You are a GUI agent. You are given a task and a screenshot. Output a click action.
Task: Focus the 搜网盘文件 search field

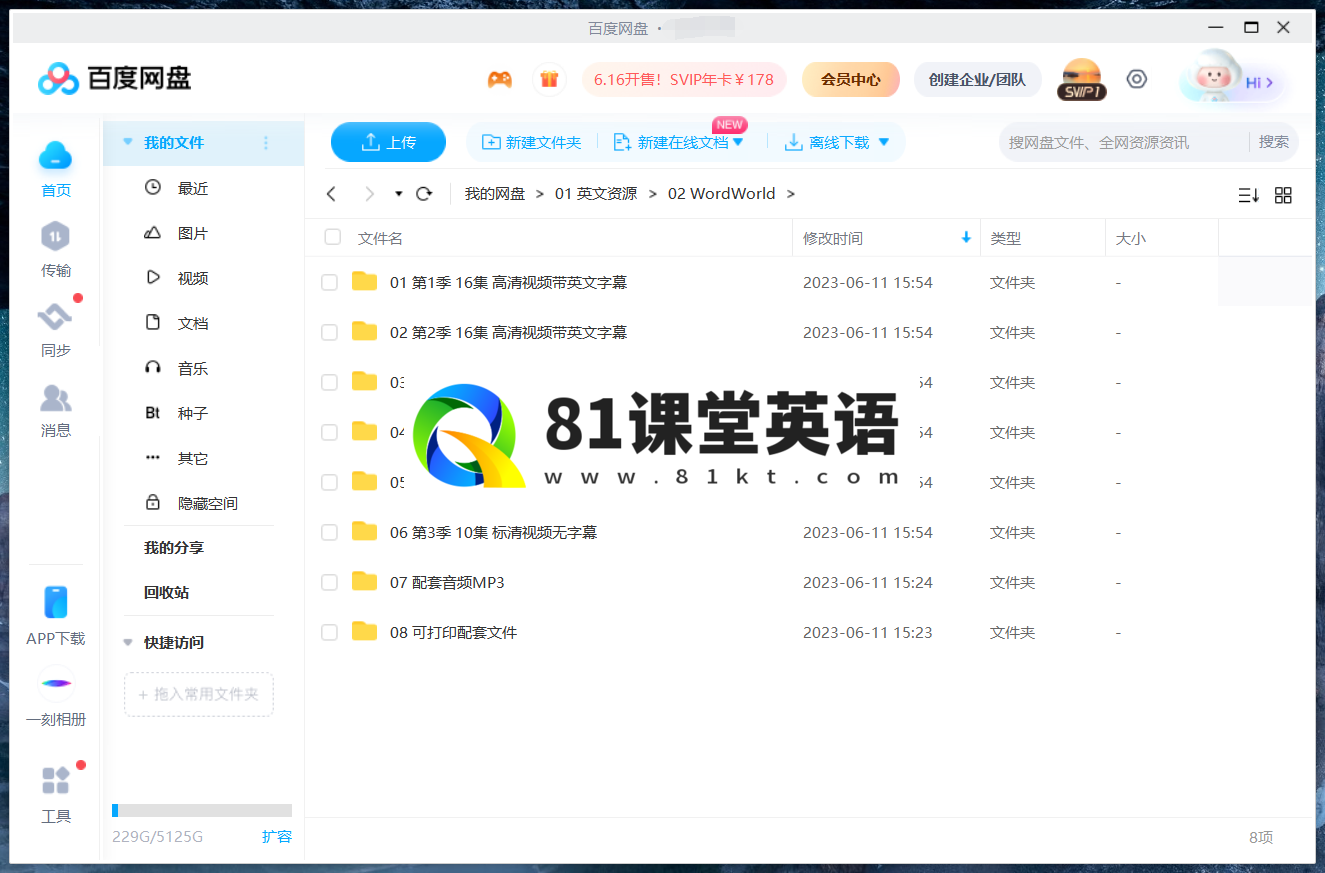(1122, 143)
